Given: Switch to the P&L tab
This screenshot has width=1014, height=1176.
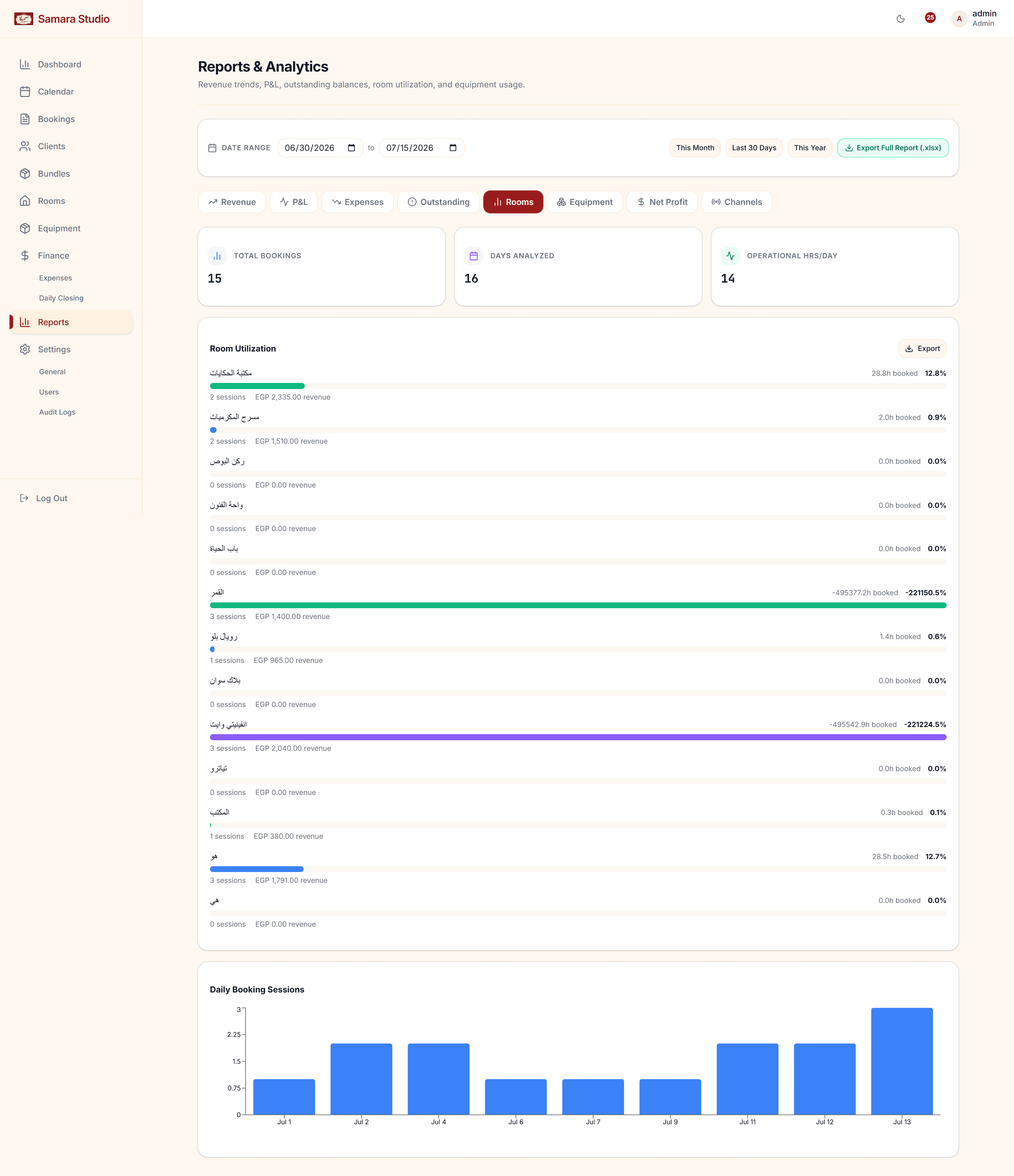Looking at the screenshot, I should click(294, 202).
